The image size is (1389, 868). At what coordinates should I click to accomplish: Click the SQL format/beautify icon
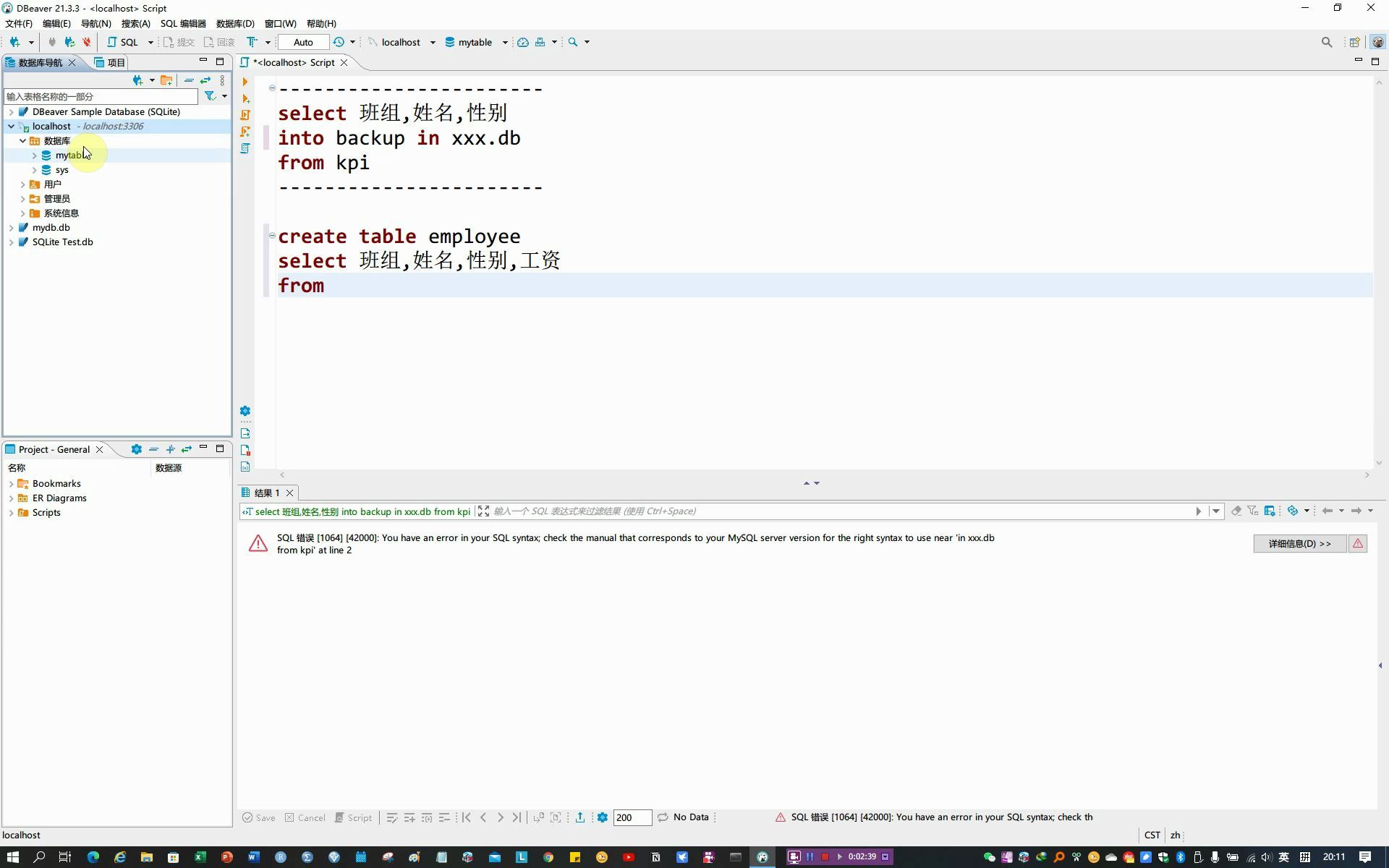pos(253,42)
